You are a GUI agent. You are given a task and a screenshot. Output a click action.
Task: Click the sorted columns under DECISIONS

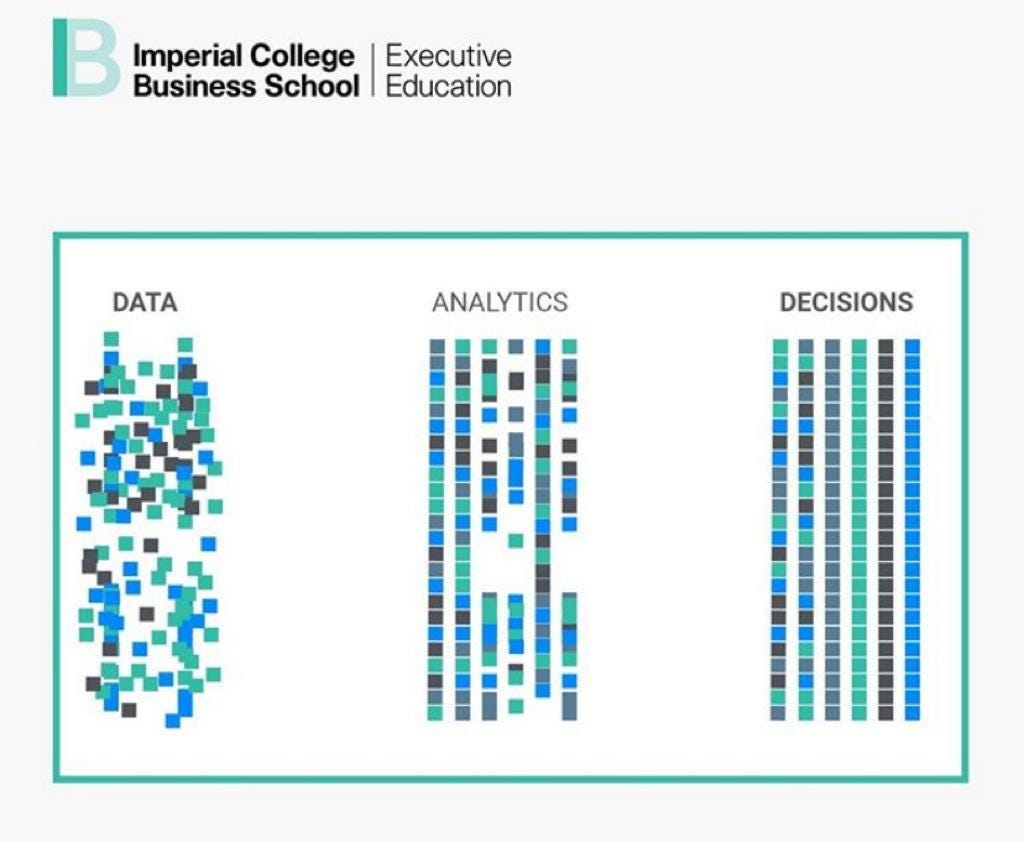pyautogui.click(x=846, y=530)
